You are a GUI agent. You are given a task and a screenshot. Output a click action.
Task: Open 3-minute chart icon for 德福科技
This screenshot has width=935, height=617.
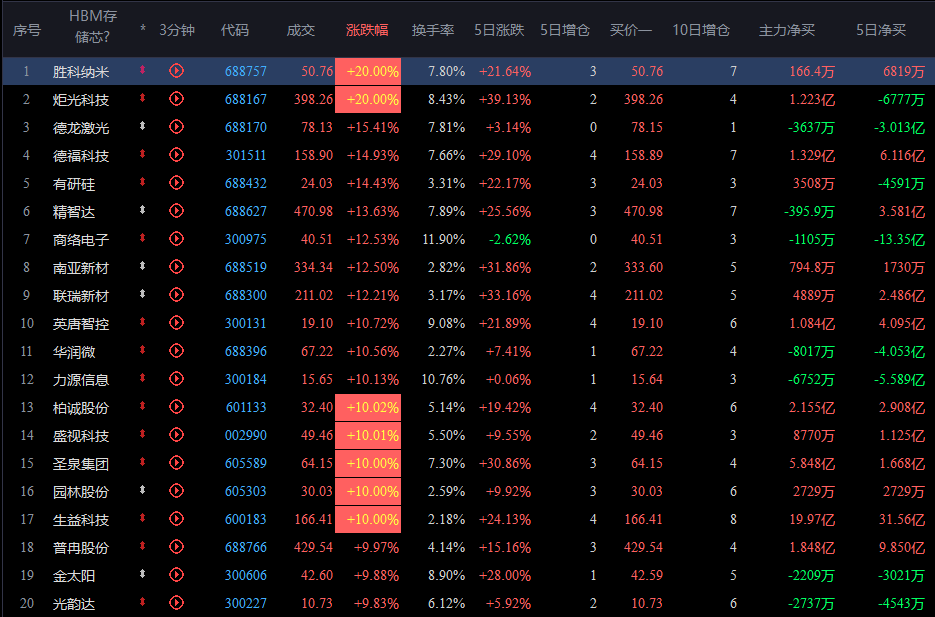(x=177, y=155)
